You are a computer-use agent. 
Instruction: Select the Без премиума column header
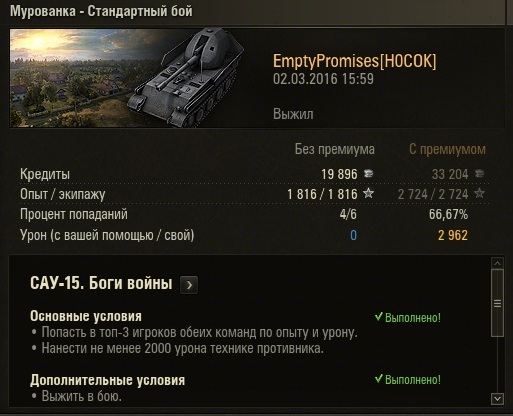click(334, 149)
